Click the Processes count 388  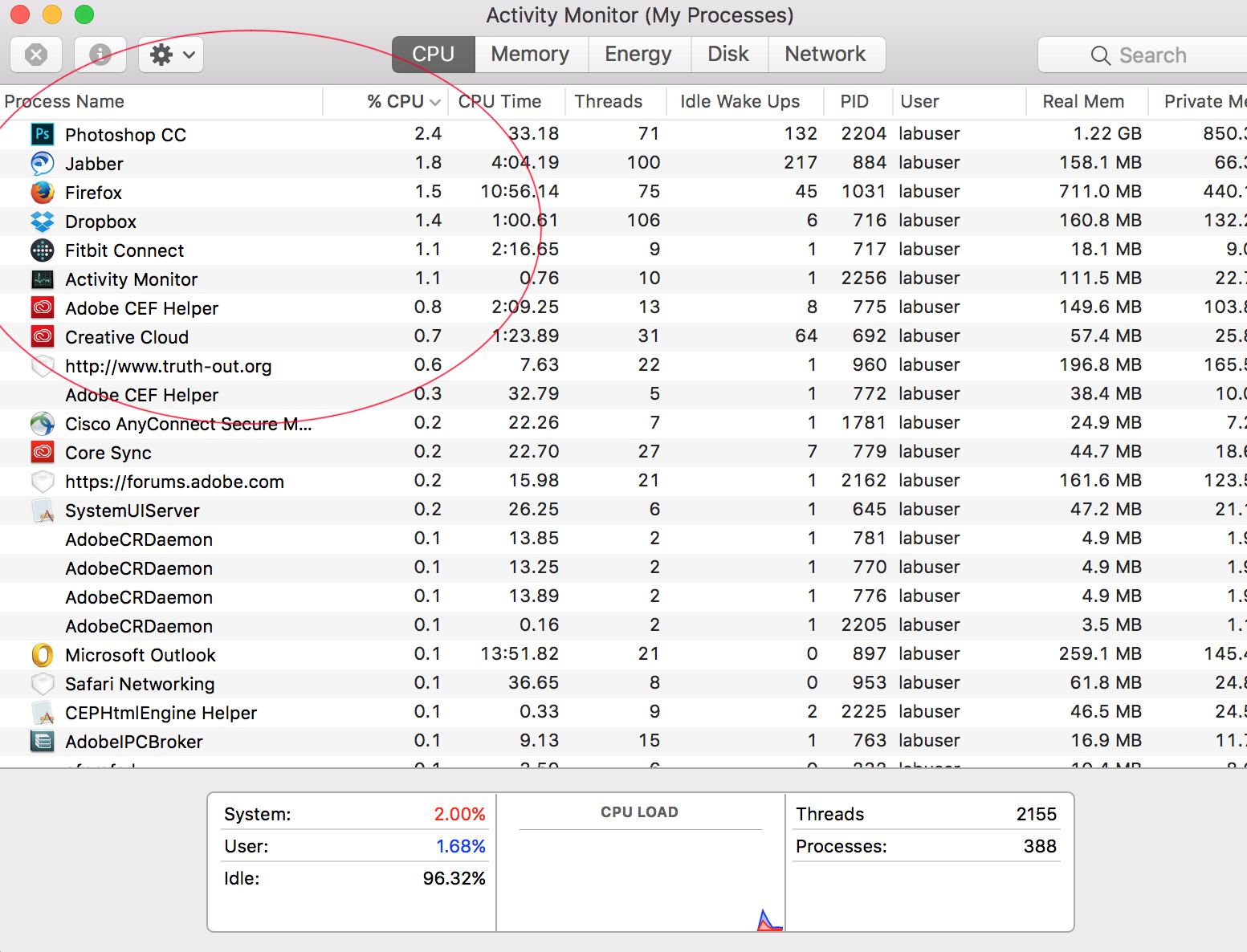1040,846
